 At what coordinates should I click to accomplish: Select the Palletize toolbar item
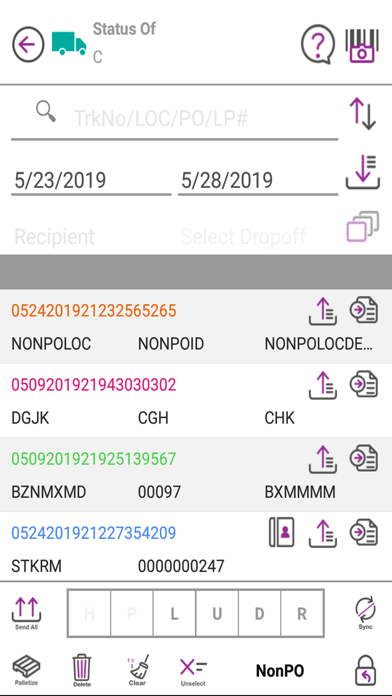26,671
